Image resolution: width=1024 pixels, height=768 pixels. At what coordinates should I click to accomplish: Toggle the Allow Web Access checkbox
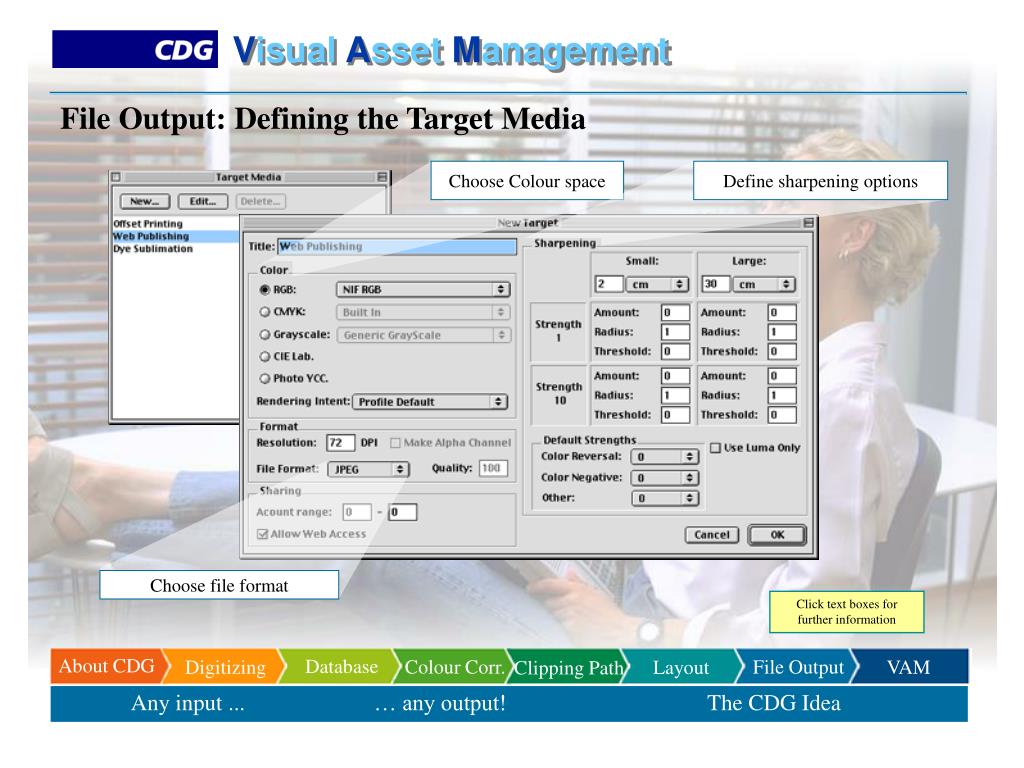[263, 534]
